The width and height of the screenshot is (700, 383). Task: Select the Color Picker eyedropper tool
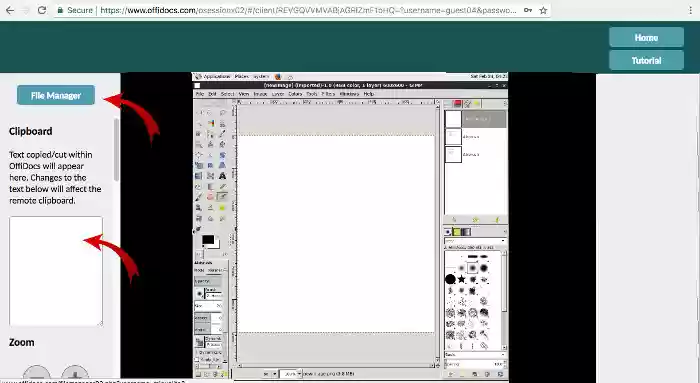tap(222, 134)
